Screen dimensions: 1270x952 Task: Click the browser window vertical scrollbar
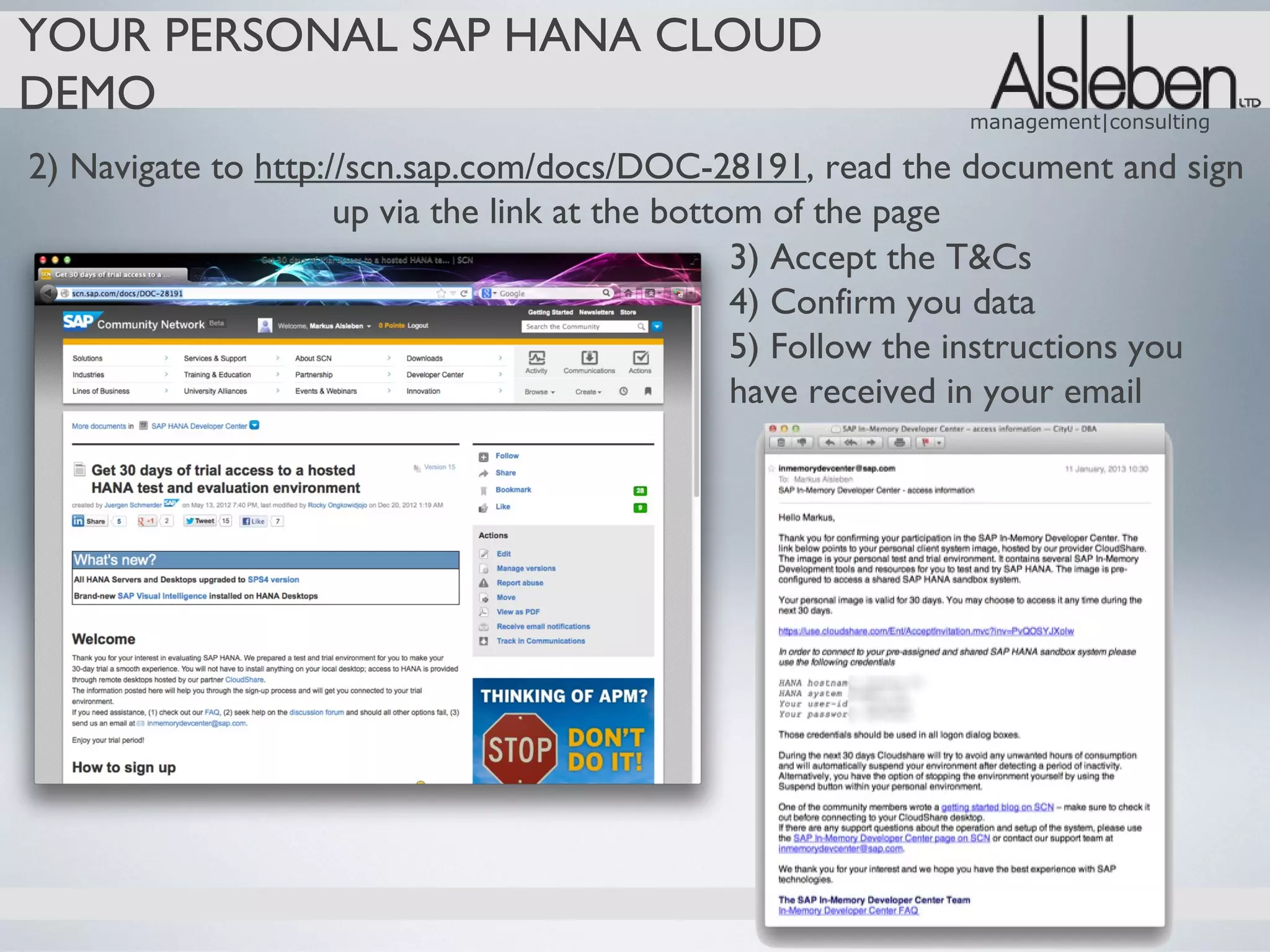(x=696, y=403)
